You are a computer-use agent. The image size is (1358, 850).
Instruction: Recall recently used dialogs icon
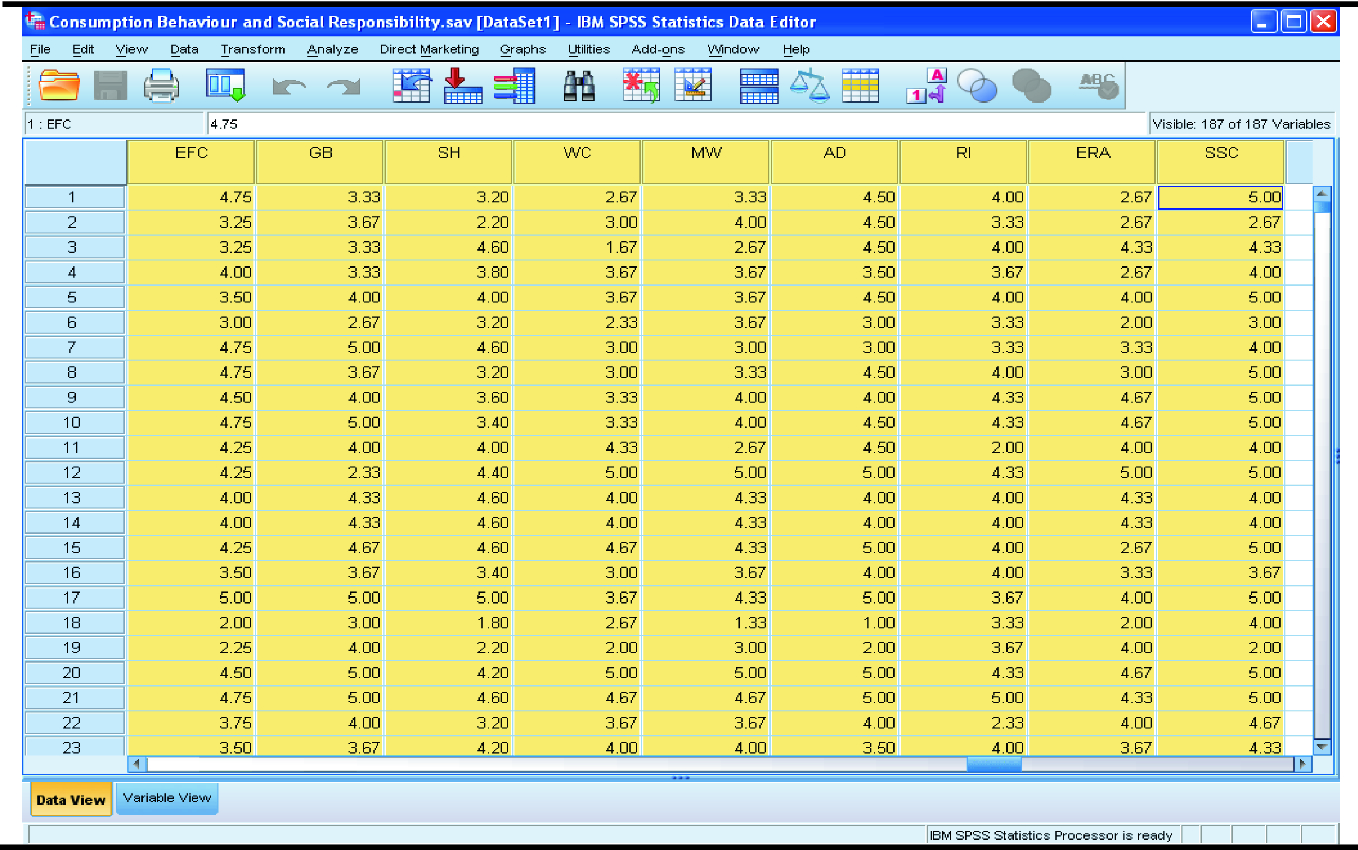(x=225, y=87)
